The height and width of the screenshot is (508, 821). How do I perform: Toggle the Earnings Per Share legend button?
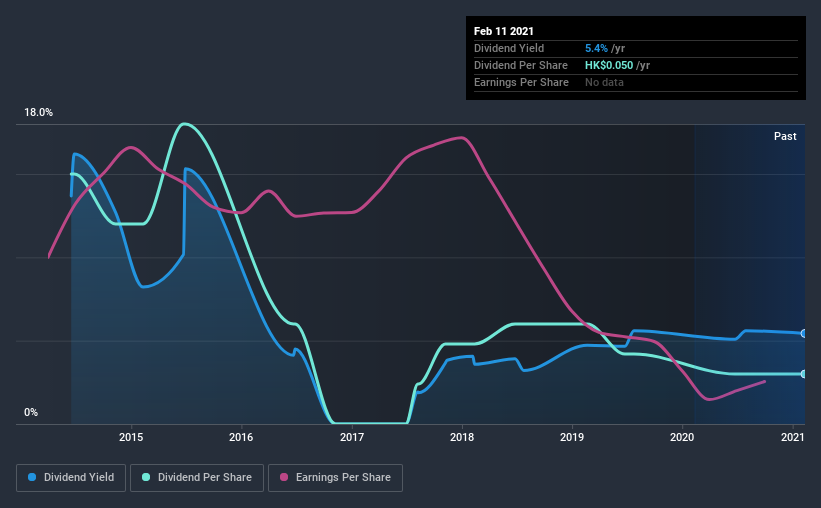tap(335, 478)
